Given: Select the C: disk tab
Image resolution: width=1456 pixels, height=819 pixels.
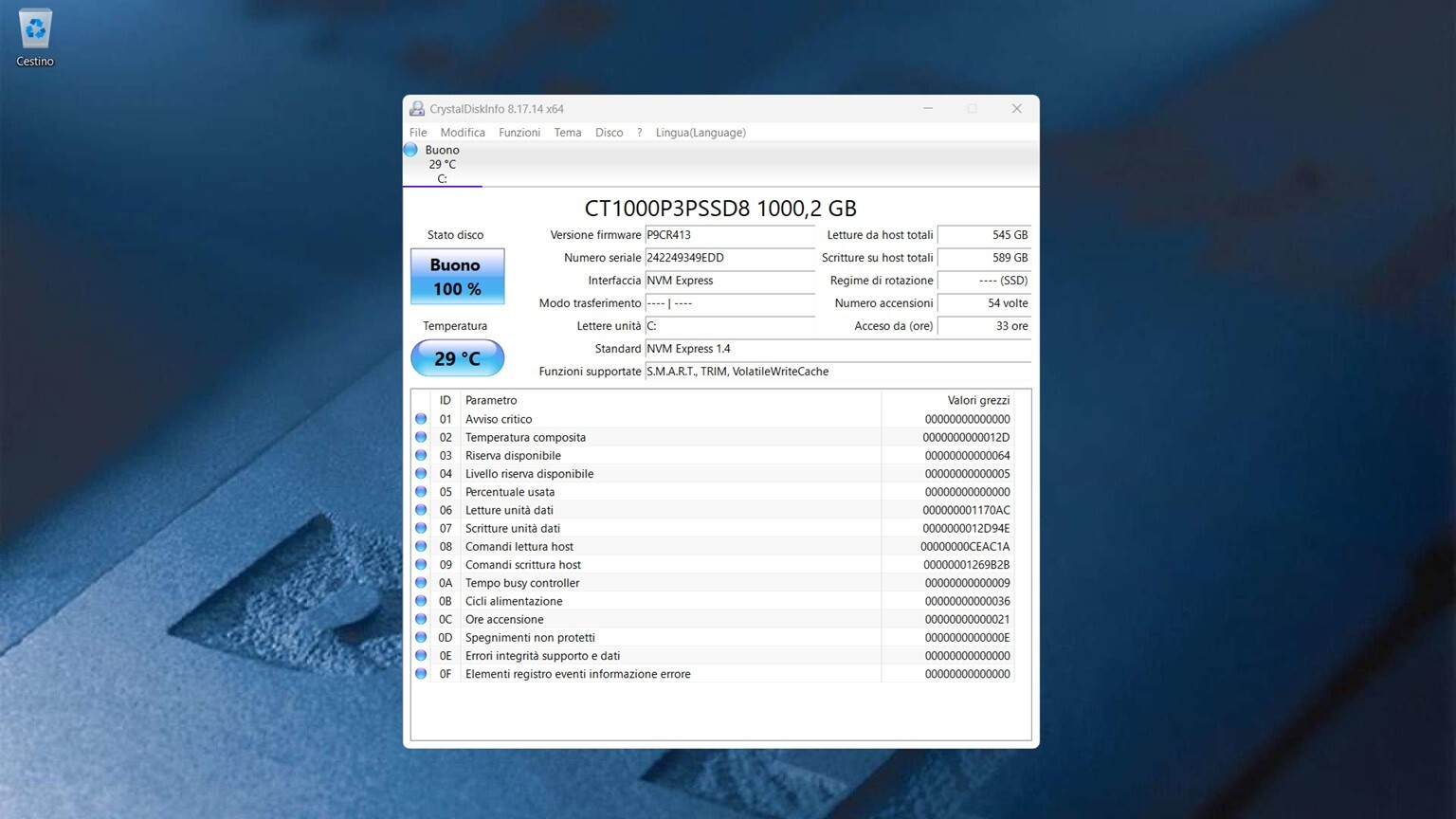Looking at the screenshot, I should 443,164.
